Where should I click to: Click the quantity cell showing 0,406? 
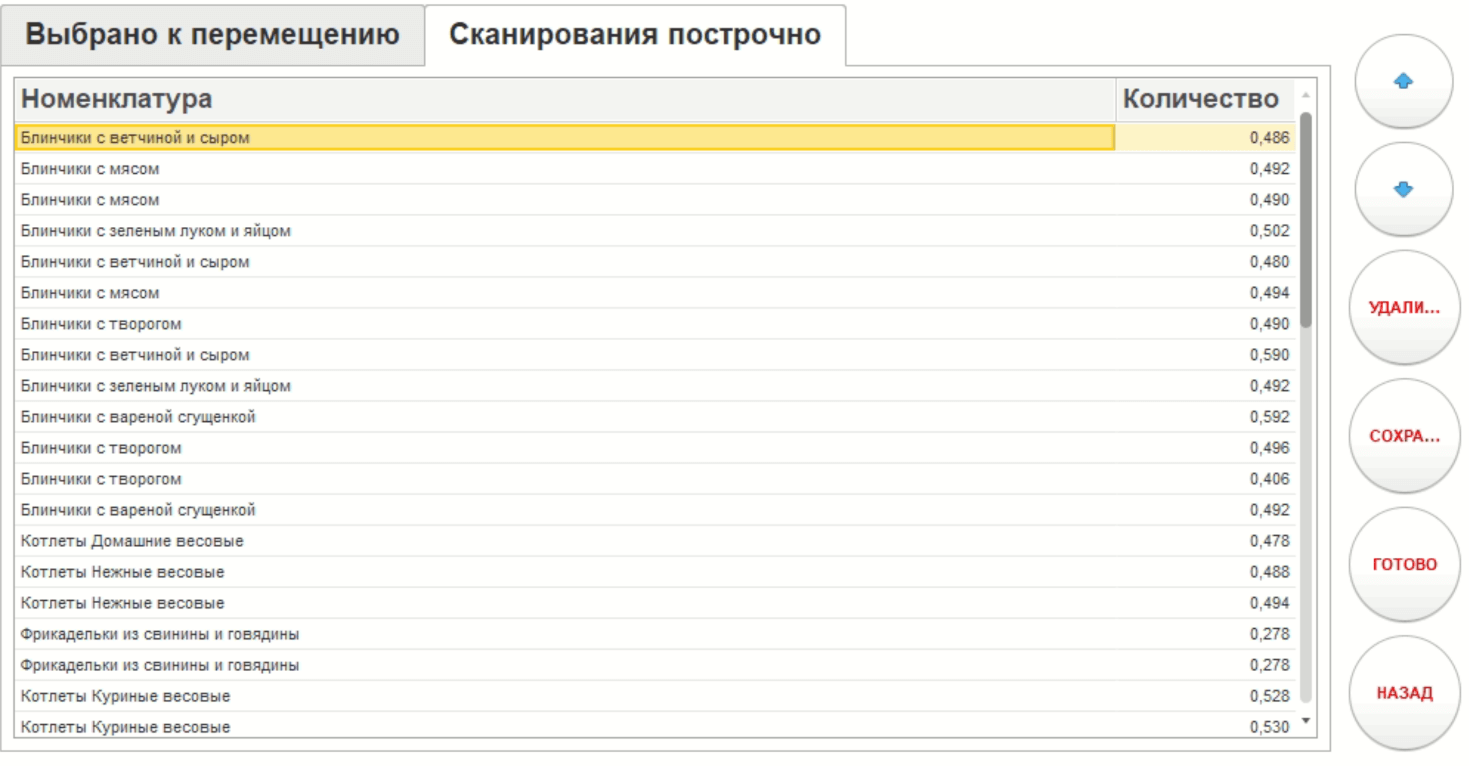1205,479
